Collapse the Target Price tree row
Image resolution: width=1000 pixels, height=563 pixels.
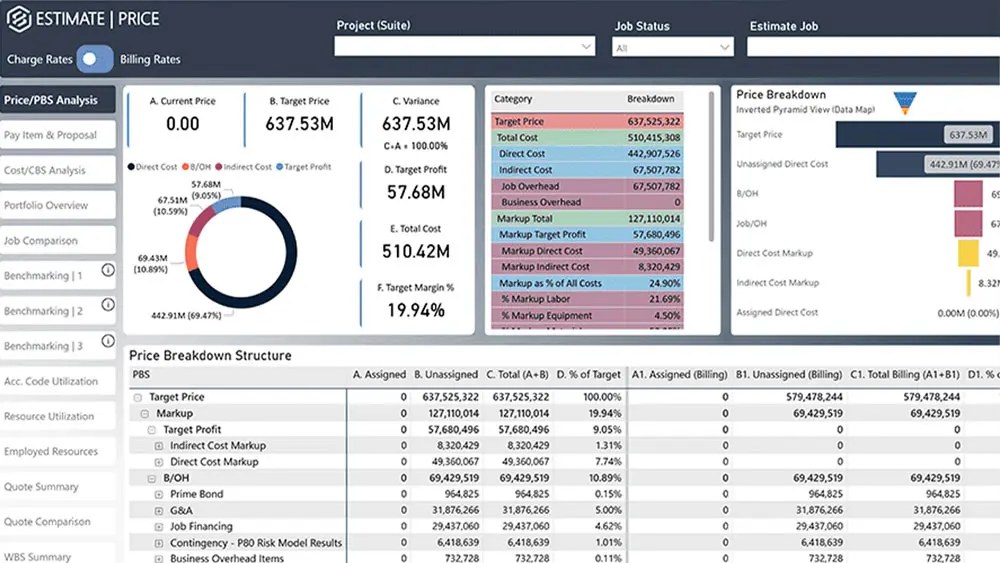138,397
